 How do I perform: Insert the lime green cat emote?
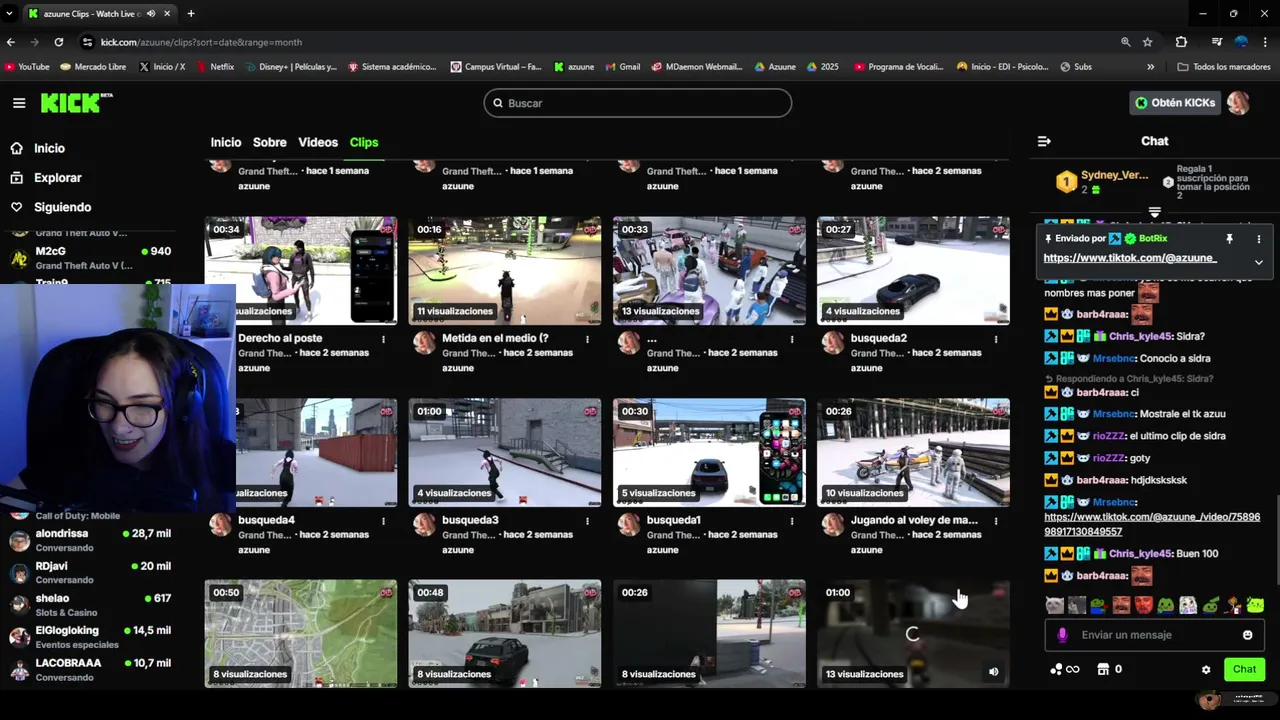pyautogui.click(x=1255, y=605)
